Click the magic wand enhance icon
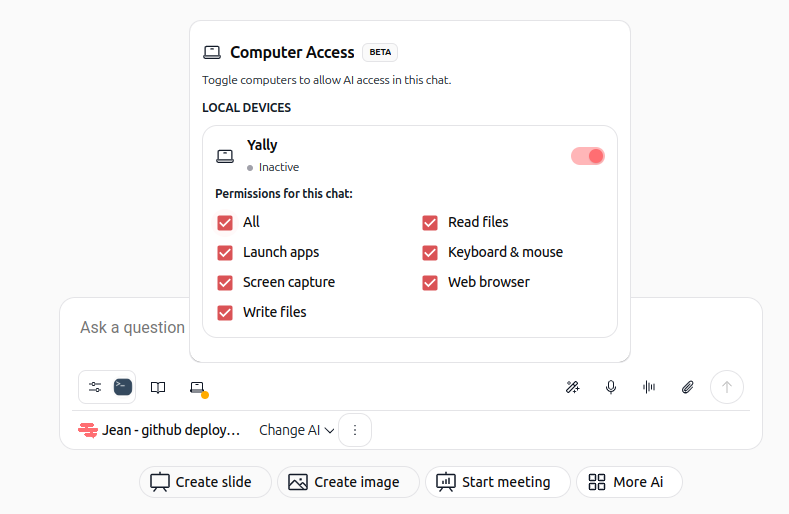 [x=573, y=387]
